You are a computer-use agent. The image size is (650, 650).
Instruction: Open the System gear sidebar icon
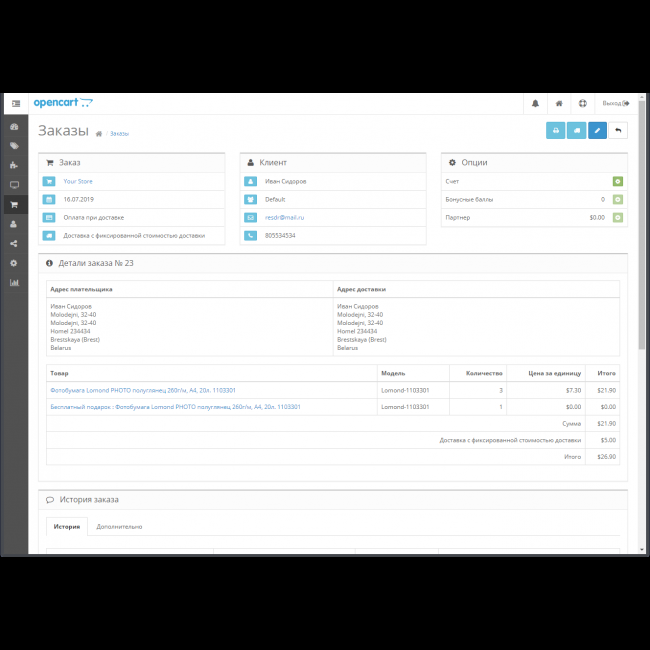tap(14, 263)
